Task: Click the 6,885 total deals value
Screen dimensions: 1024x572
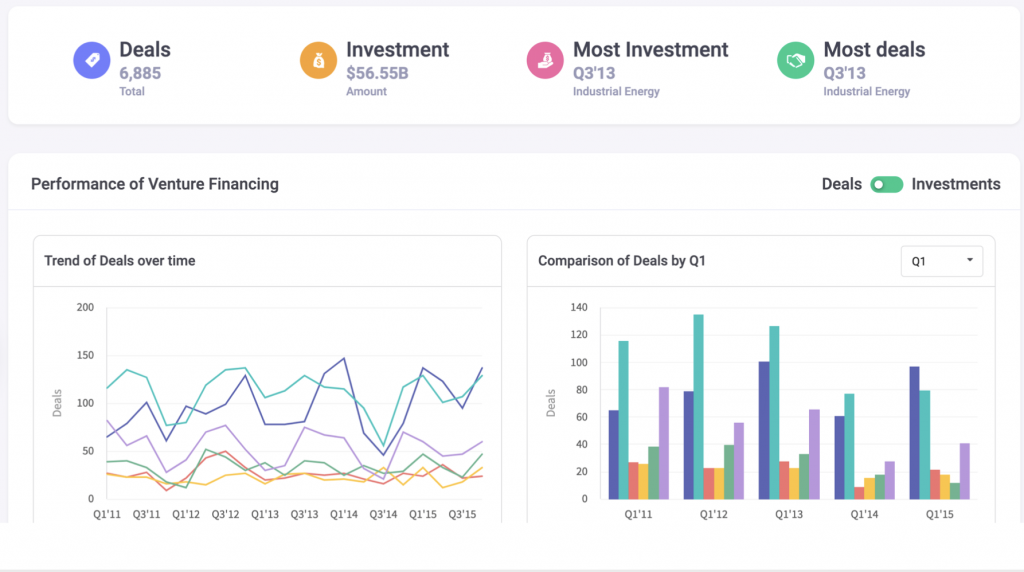Action: (x=140, y=73)
